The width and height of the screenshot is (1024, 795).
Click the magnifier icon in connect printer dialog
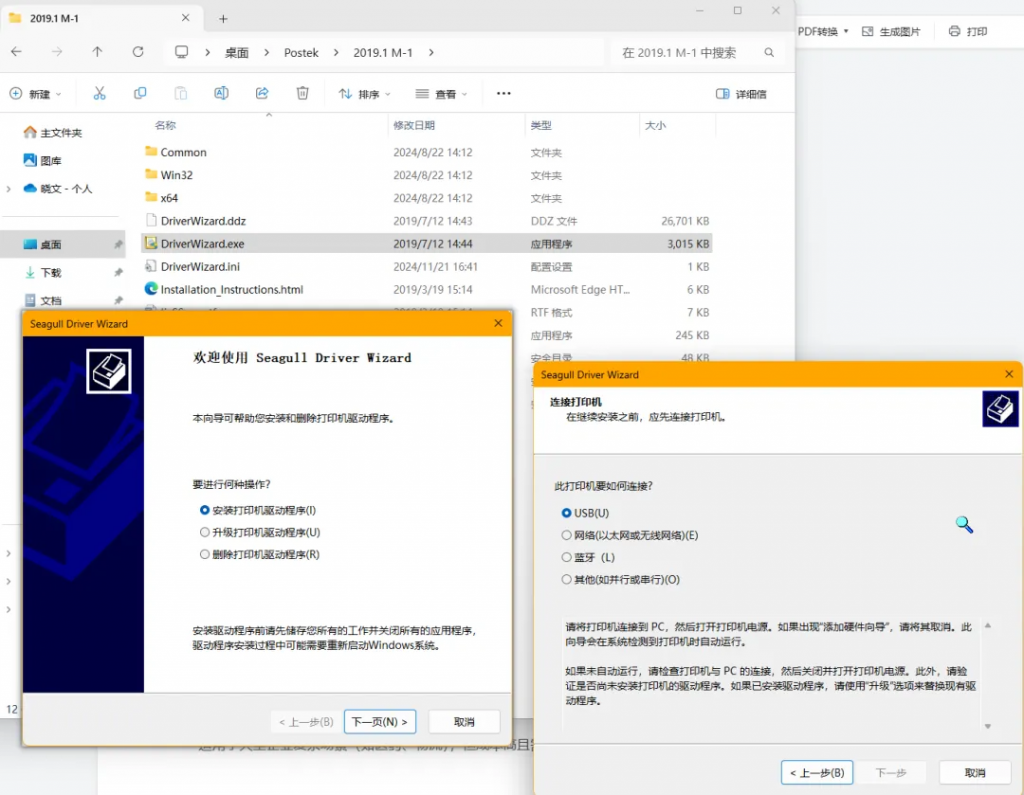pos(965,525)
